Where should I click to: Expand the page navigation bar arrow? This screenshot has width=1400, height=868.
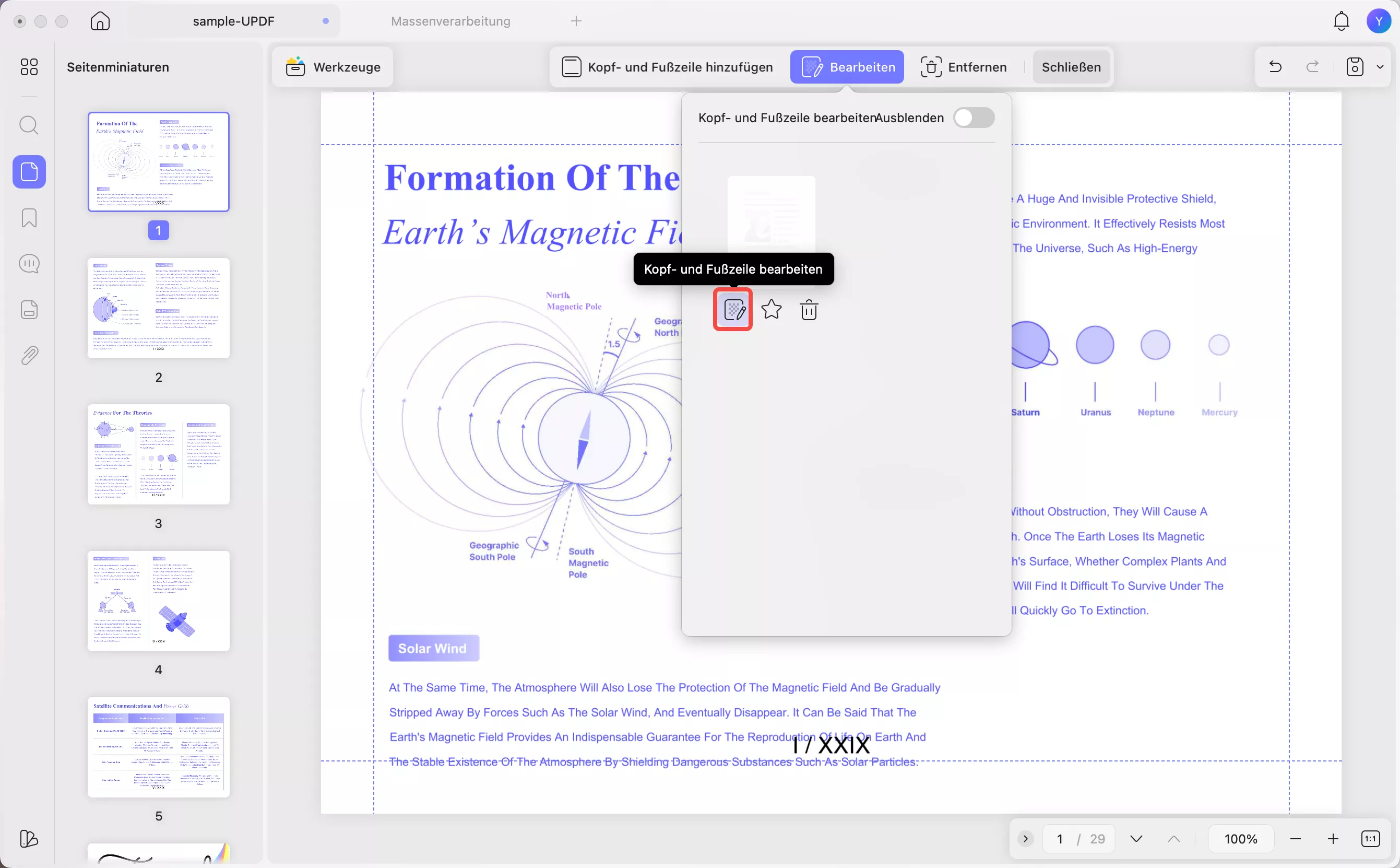1025,839
